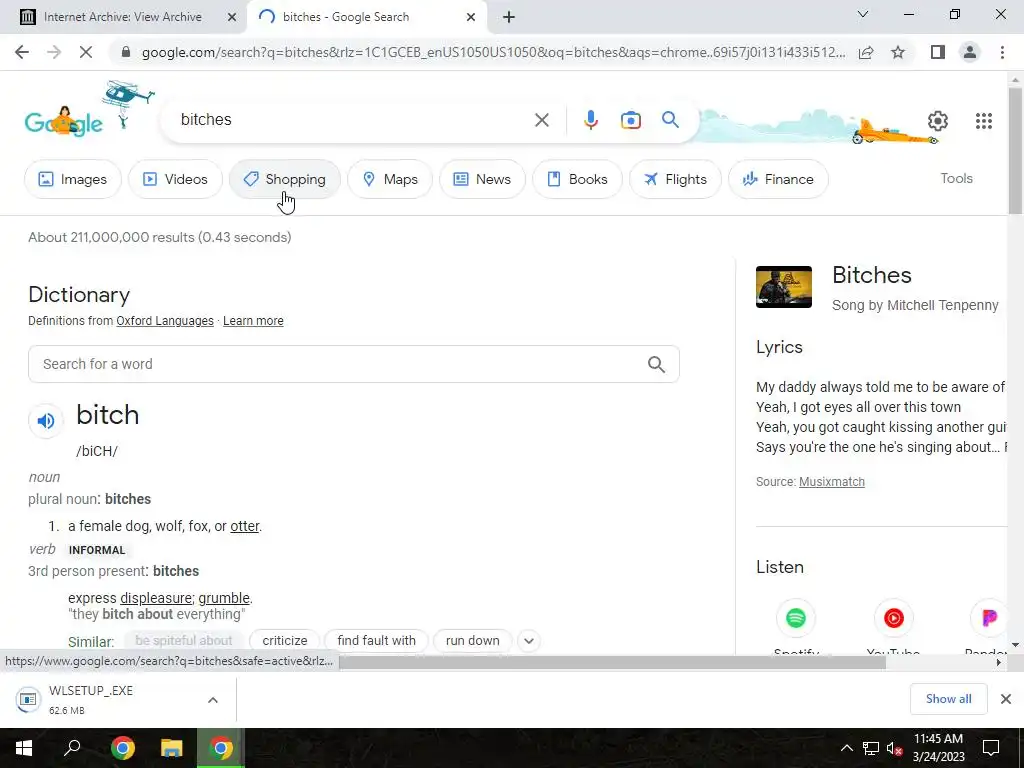Viewport: 1024px width, 768px height.
Task: Open Musixmatch lyrics source link
Action: click(831, 482)
